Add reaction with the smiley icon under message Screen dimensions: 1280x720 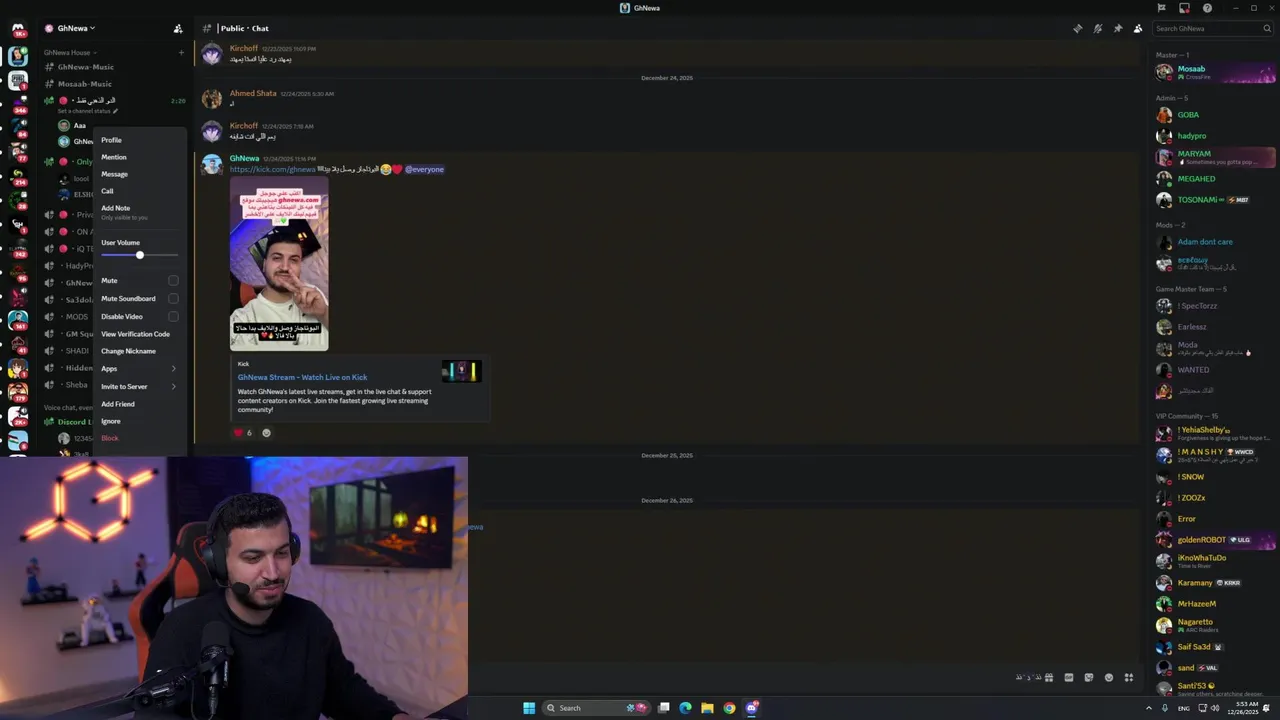coord(266,433)
